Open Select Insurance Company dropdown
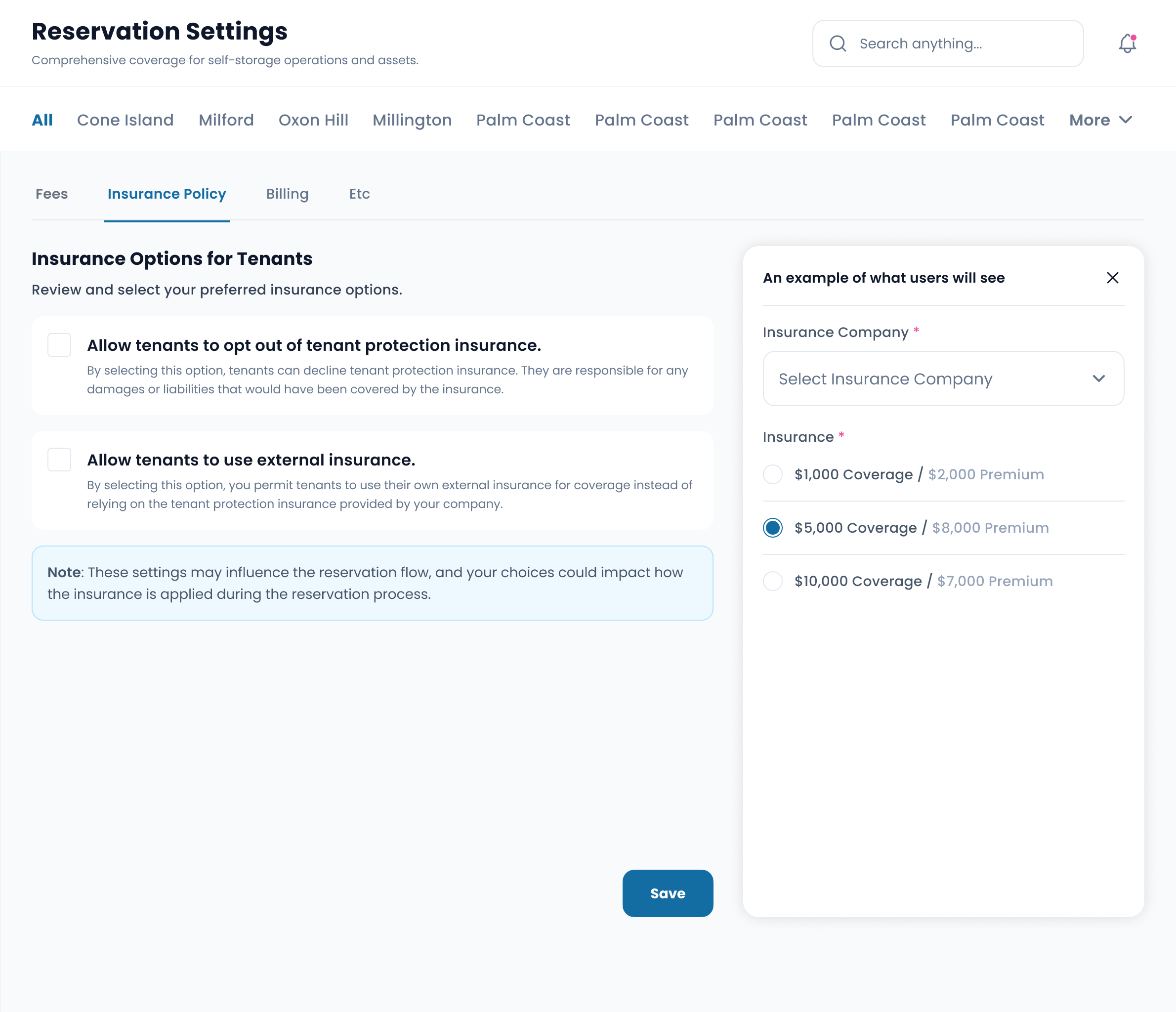 [x=942, y=379]
